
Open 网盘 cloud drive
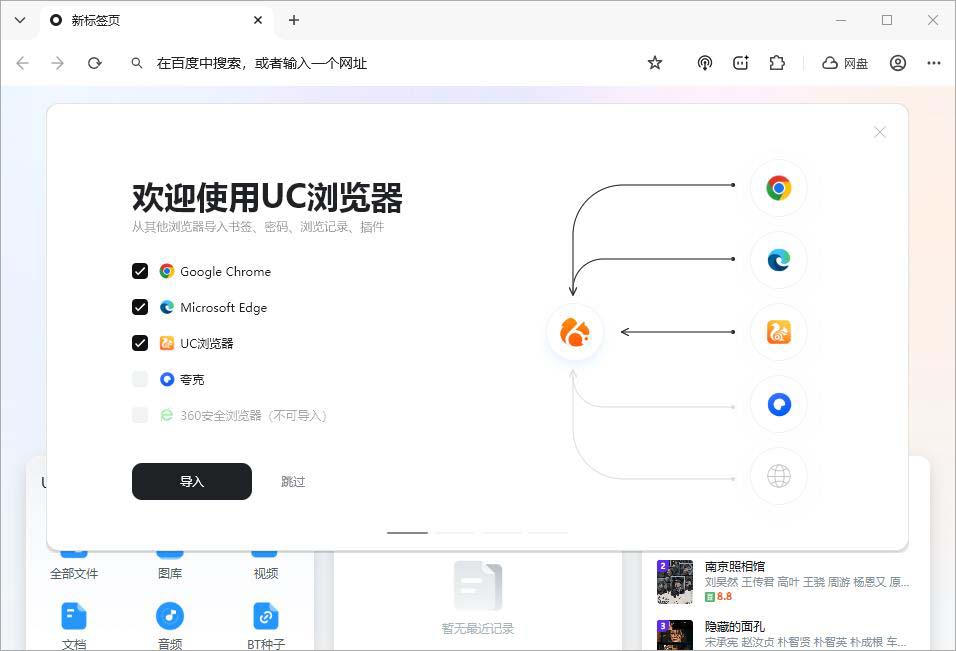[845, 63]
